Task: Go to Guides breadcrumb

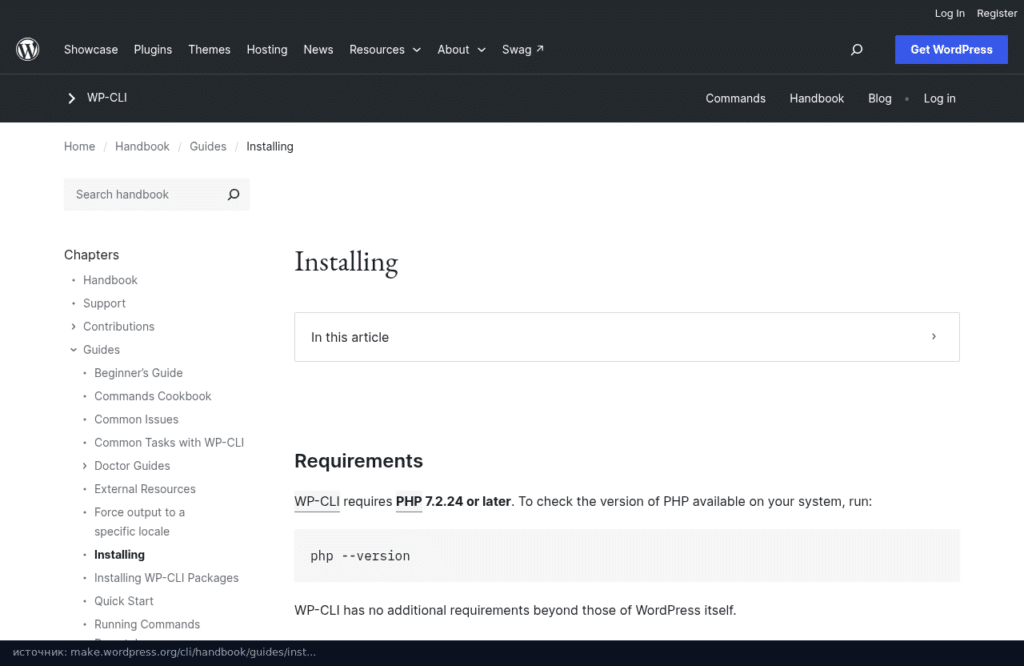Action: (208, 146)
